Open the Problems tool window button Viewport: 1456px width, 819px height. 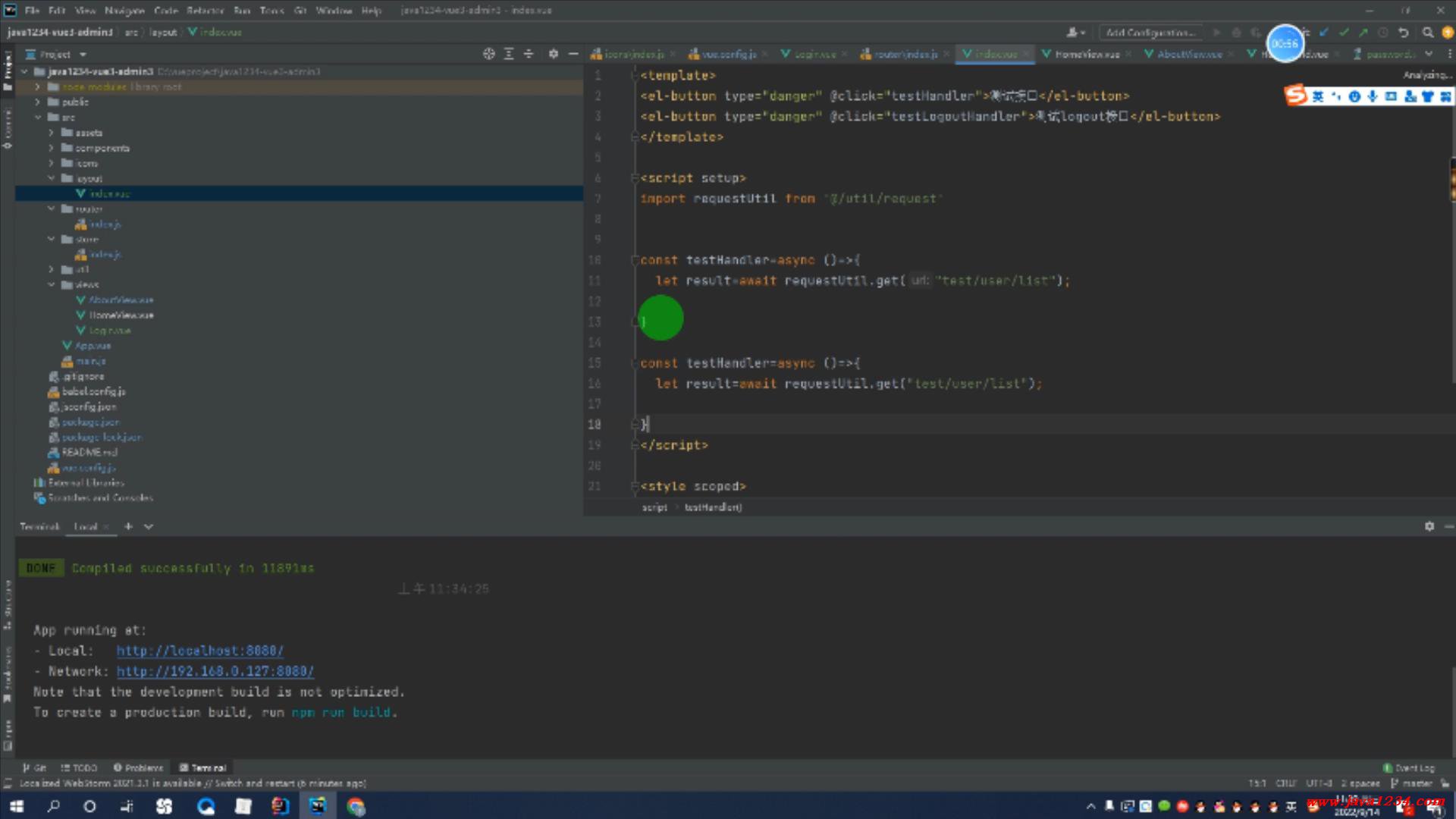(x=138, y=767)
